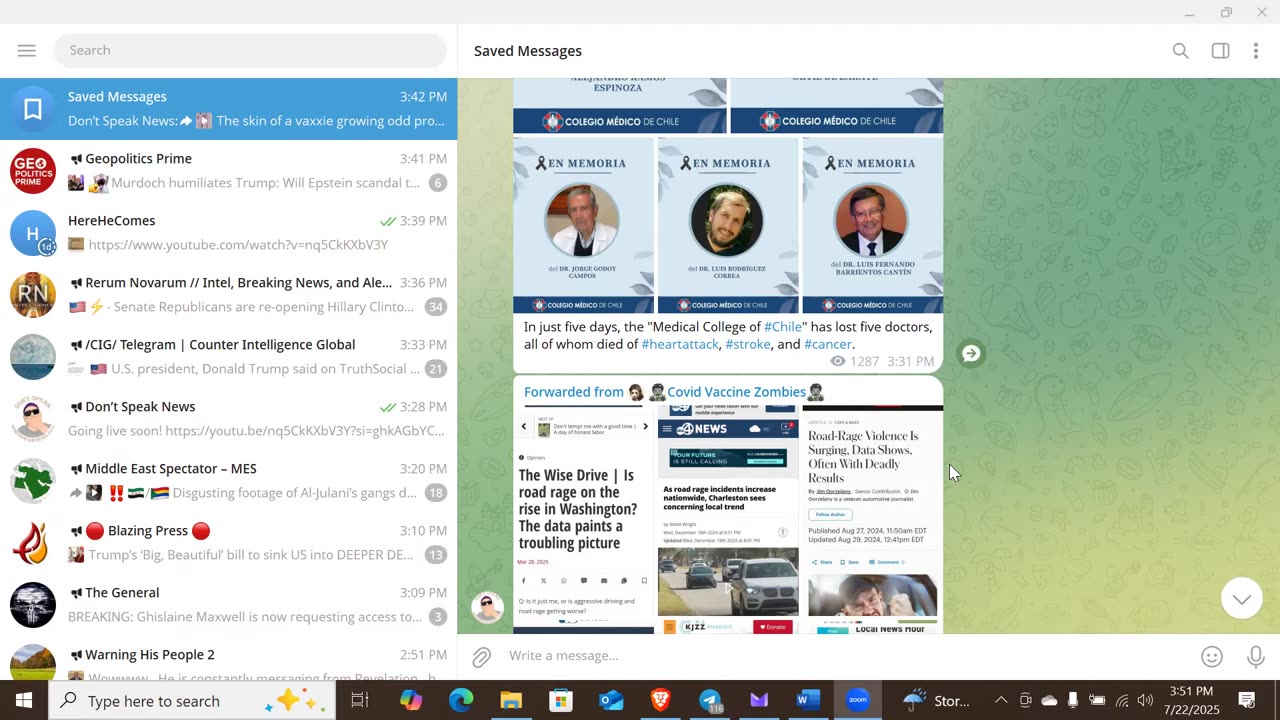Open The General channel row
This screenshot has width=1280, height=720.
click(228, 605)
